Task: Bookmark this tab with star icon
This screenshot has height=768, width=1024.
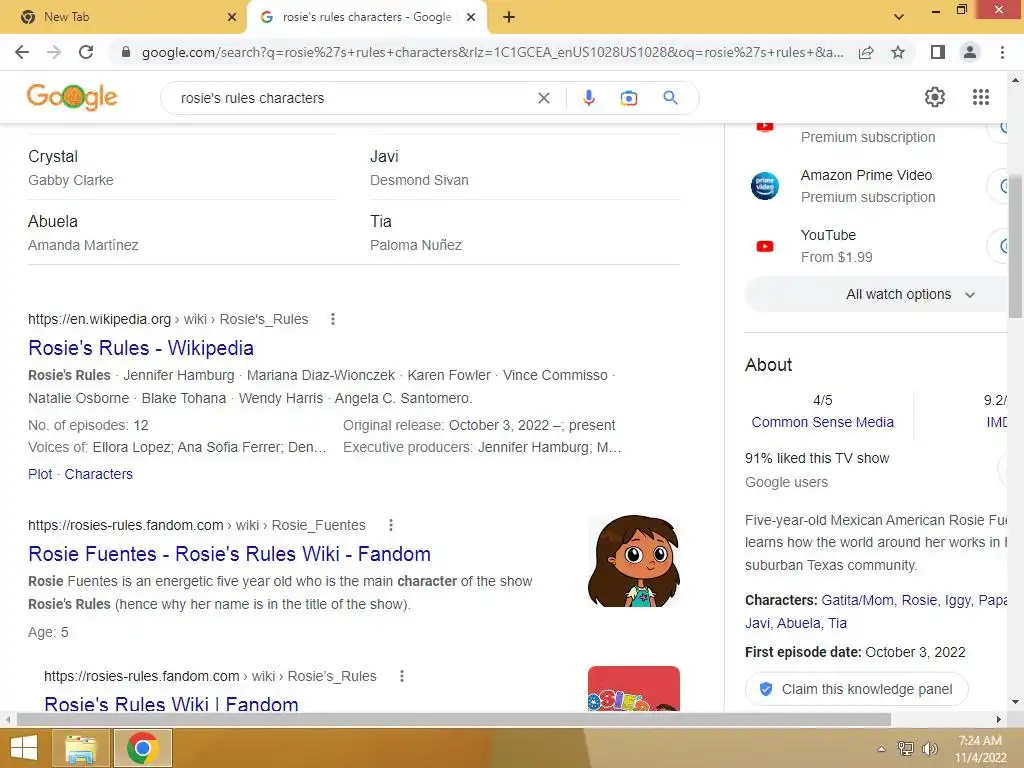Action: coord(898,52)
